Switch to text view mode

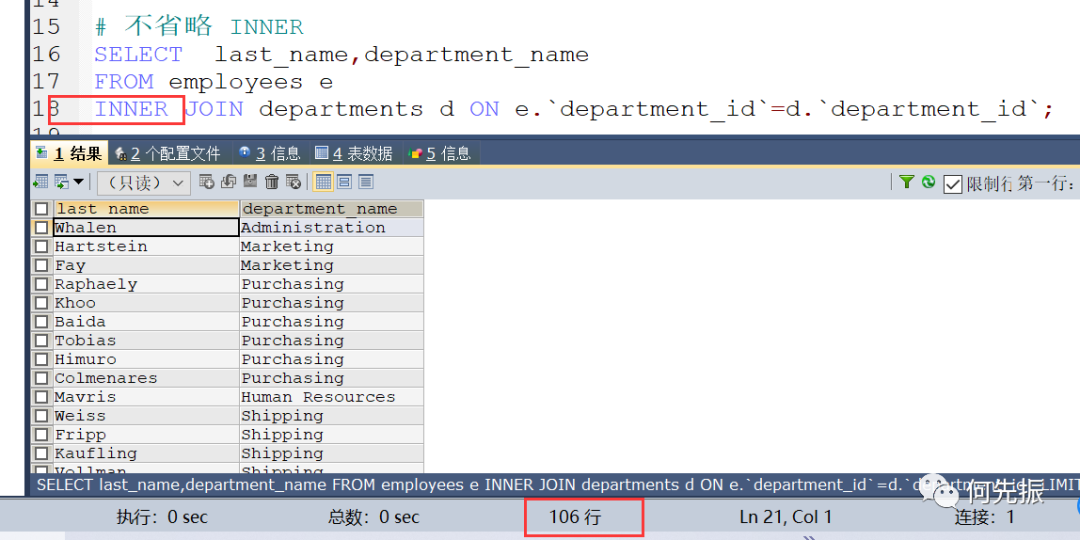click(x=366, y=182)
